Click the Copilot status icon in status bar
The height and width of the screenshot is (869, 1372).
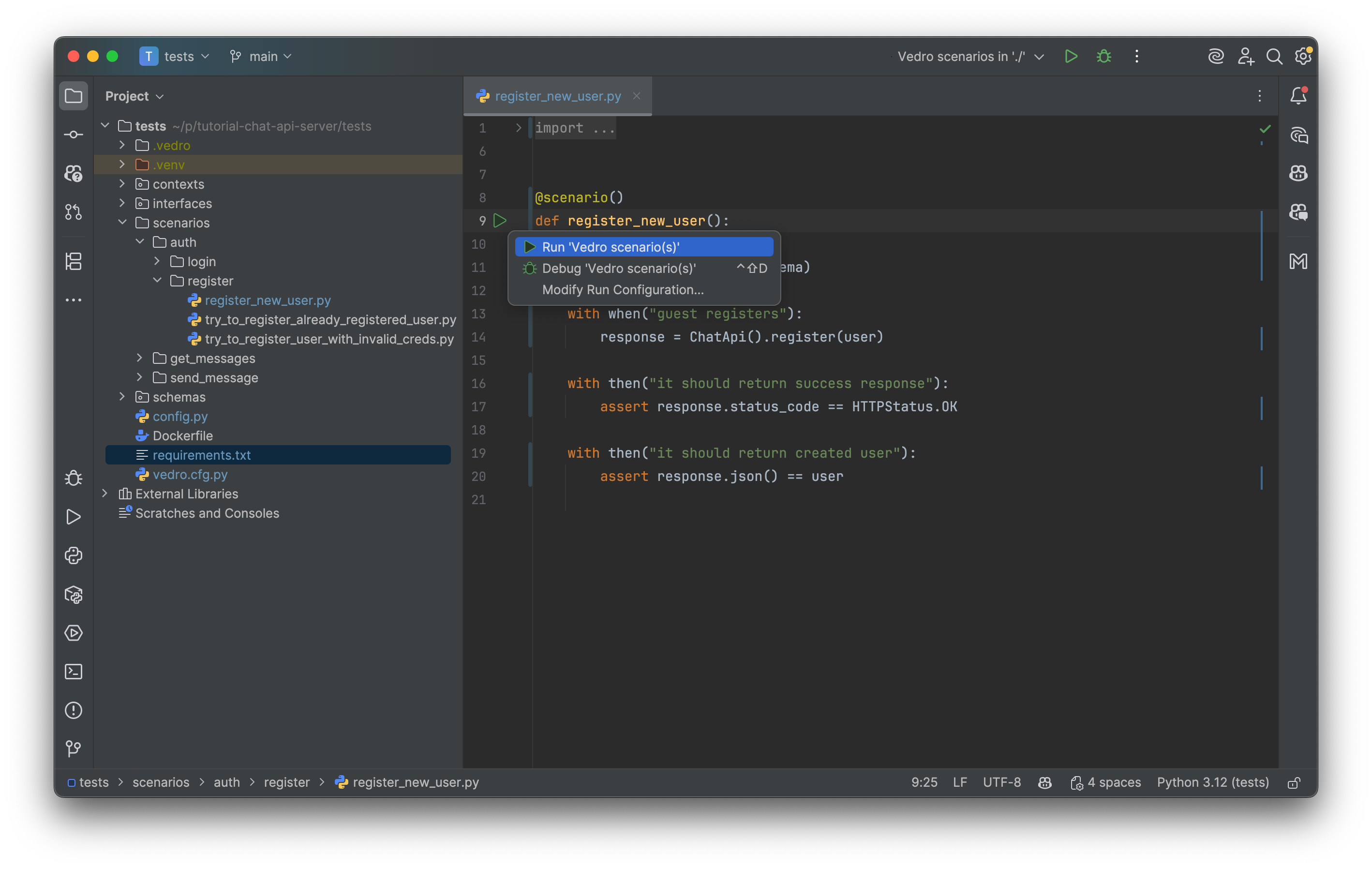pos(1045,783)
